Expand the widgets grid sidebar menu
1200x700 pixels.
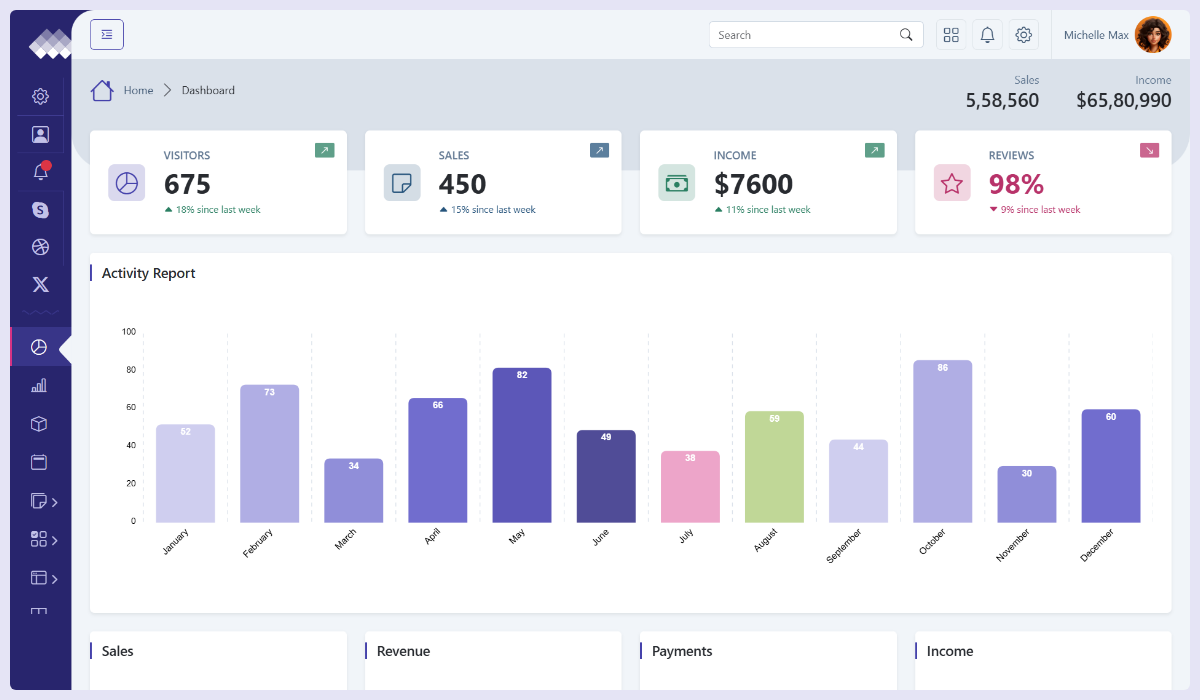40,539
